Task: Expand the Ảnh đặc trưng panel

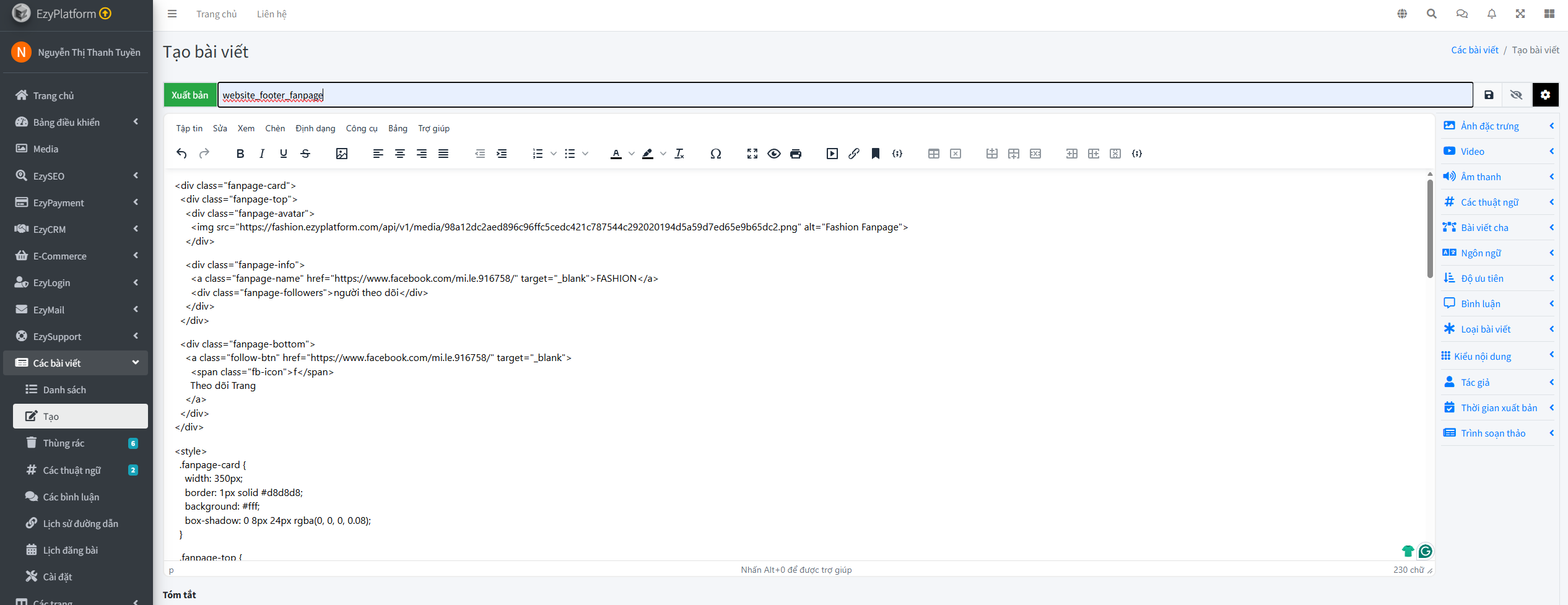Action: click(1498, 126)
